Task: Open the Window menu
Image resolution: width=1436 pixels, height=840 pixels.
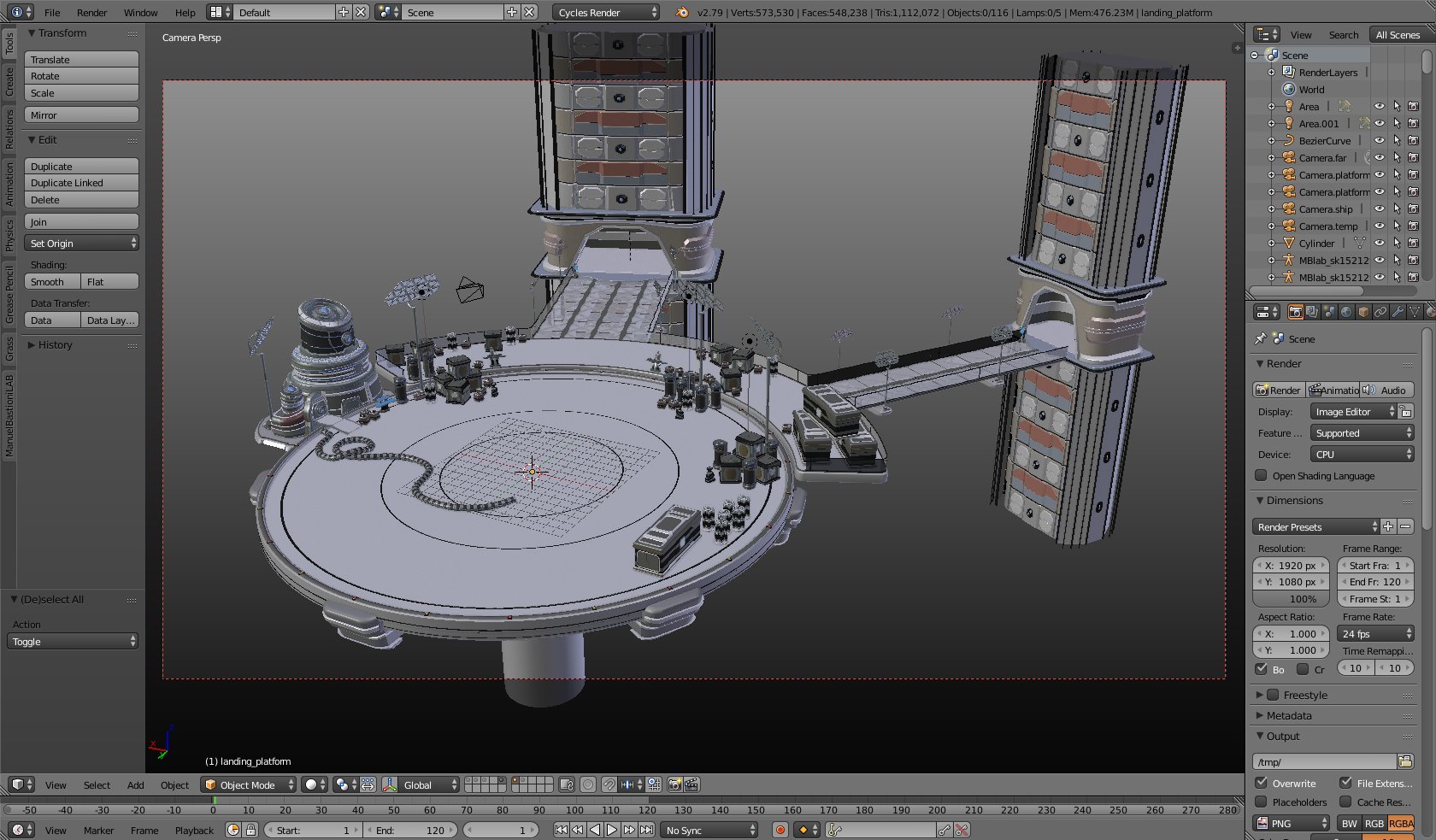Action: (140, 12)
